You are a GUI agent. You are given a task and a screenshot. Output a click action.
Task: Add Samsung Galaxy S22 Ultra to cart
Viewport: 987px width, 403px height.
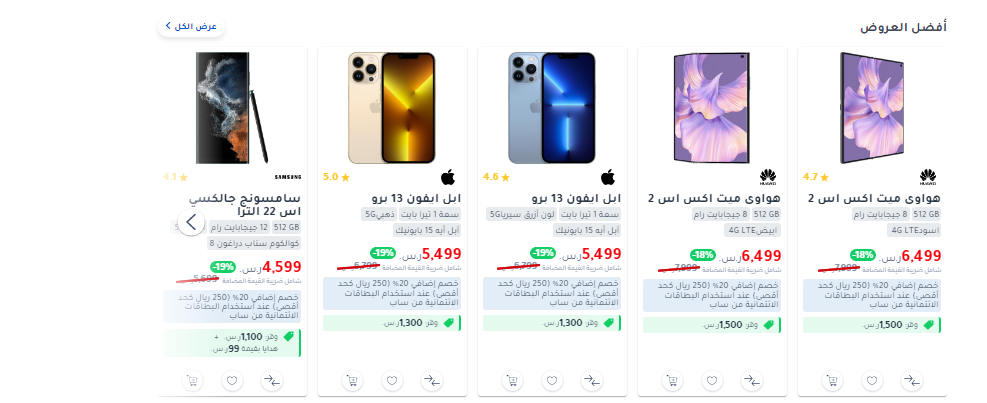[x=192, y=381]
